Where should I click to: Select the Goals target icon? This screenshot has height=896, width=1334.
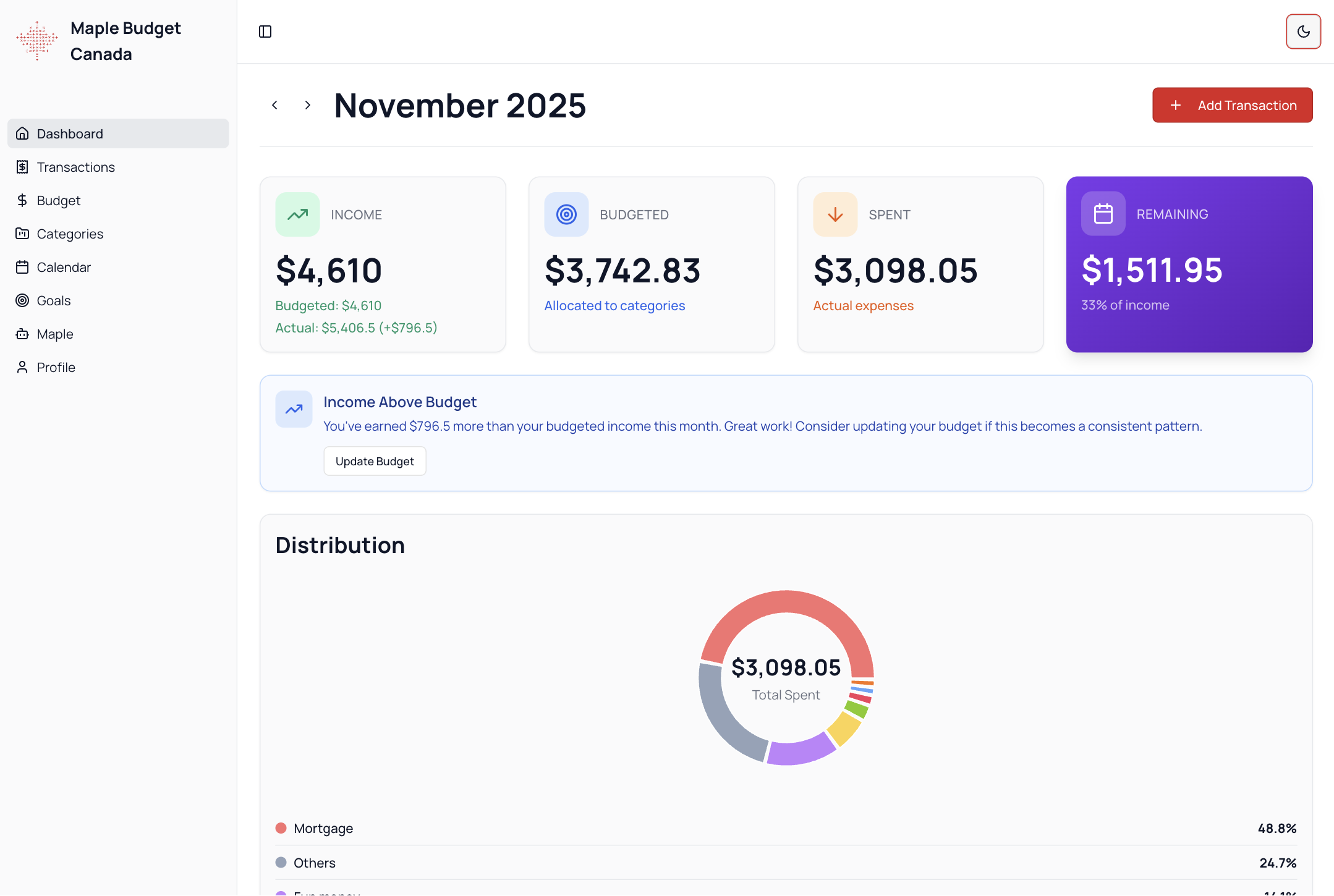pos(22,300)
